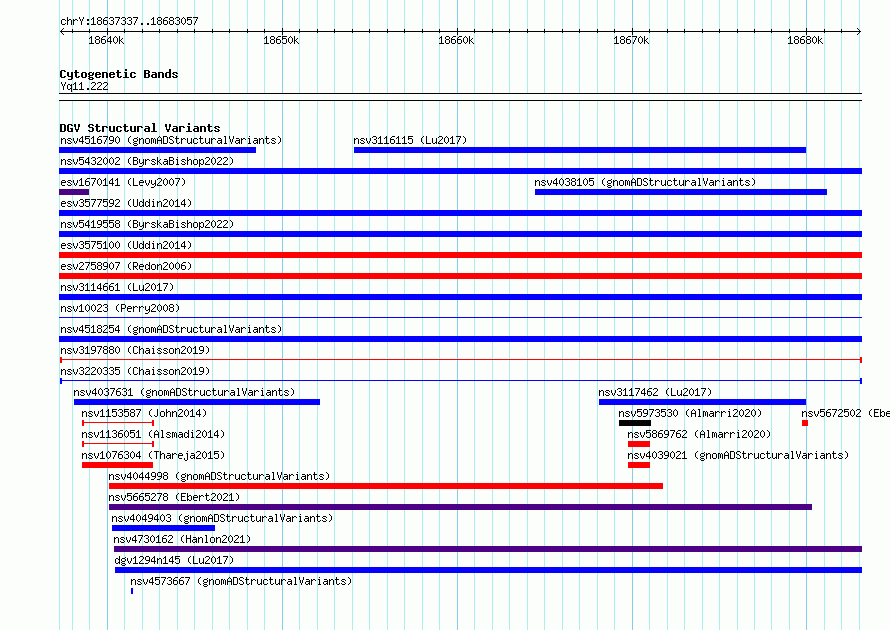Select the small red box of nsv5672502

click(805, 423)
